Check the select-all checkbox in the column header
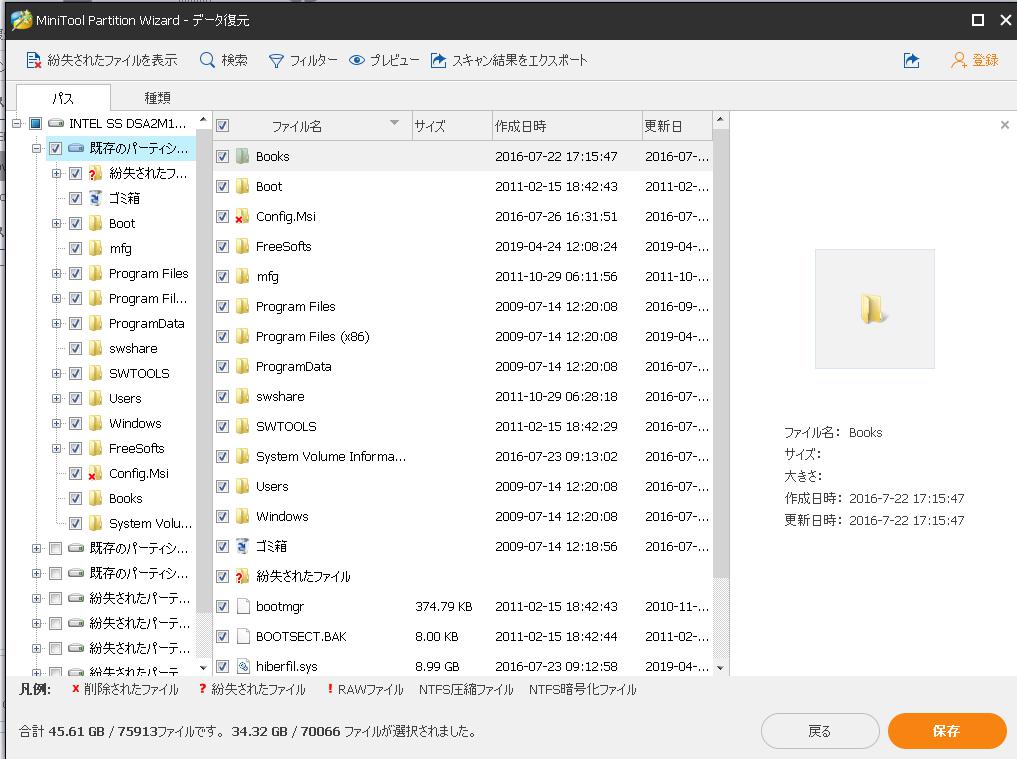This screenshot has width=1017, height=759. (221, 125)
